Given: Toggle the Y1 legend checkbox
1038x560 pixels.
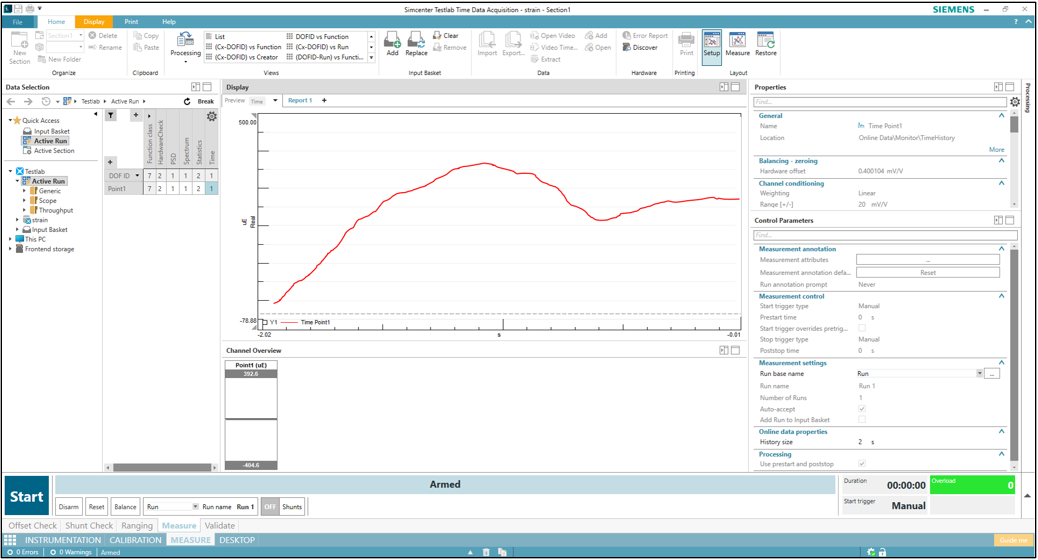Looking at the screenshot, I should [265, 322].
